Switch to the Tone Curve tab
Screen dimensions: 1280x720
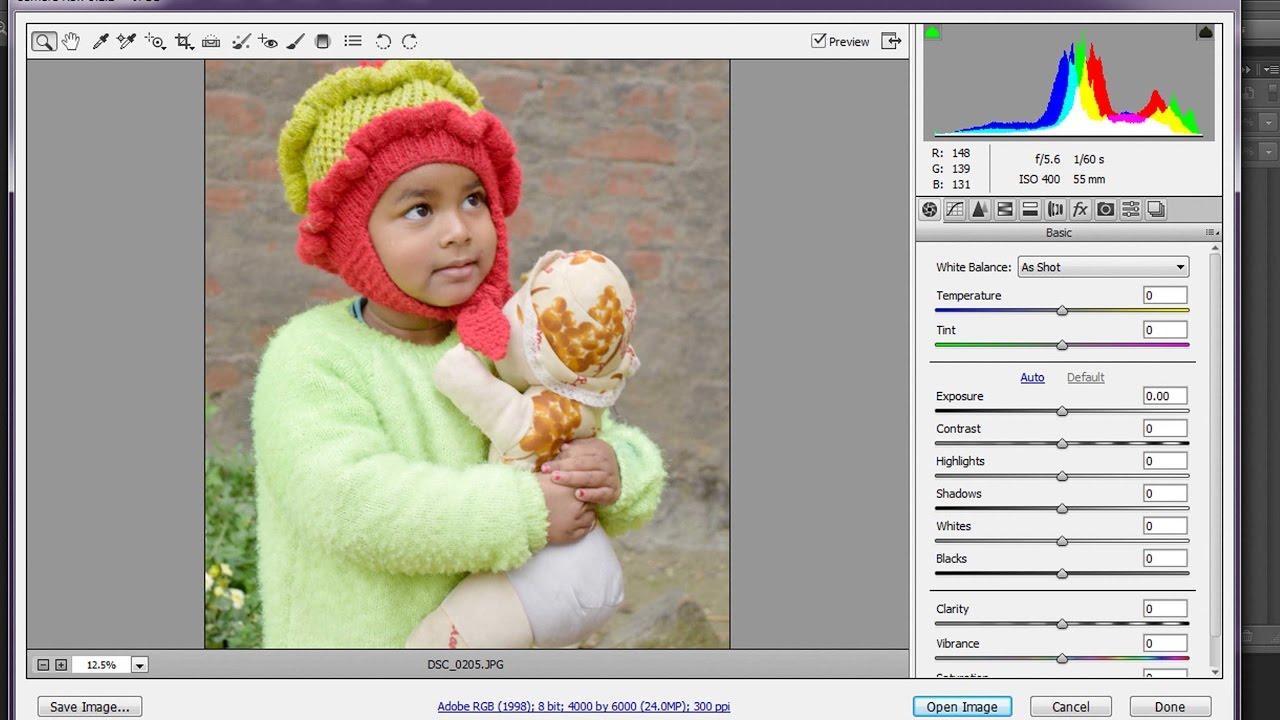(955, 209)
